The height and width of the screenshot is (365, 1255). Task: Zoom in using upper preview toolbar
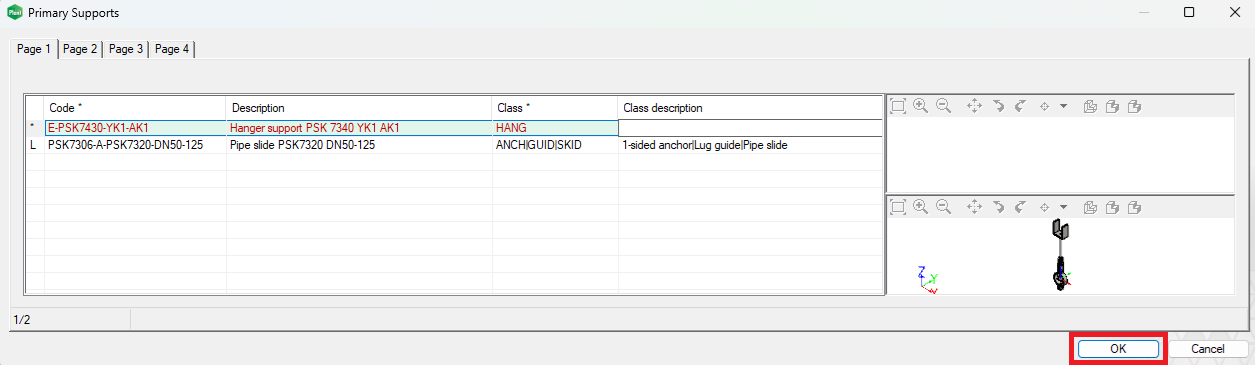(921, 106)
